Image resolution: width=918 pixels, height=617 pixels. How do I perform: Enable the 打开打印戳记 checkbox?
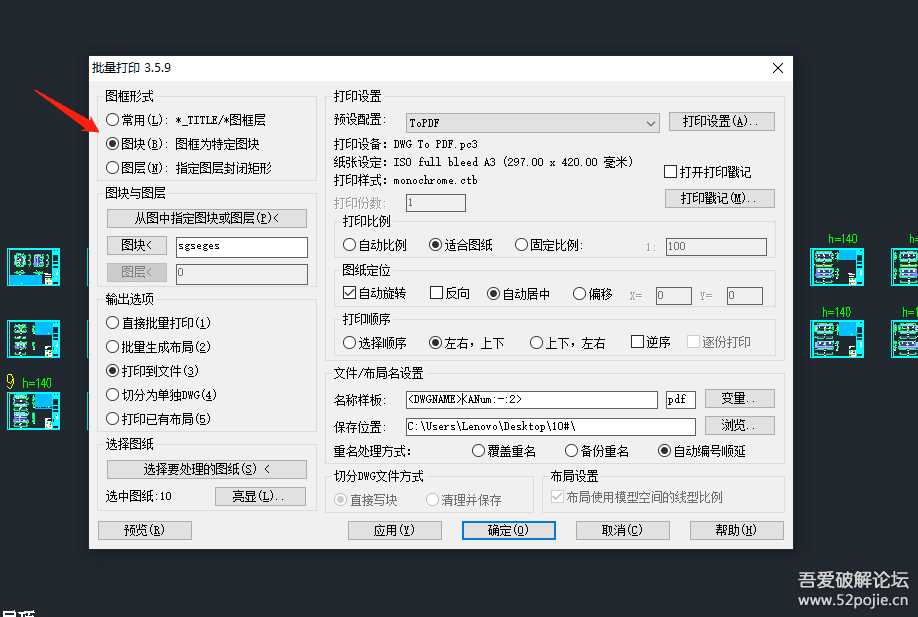tap(668, 170)
